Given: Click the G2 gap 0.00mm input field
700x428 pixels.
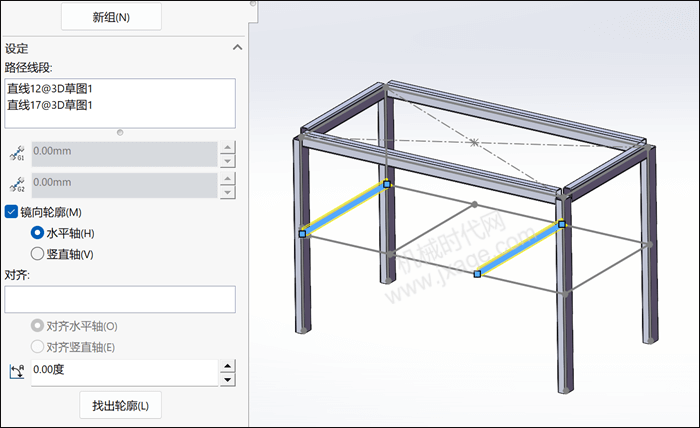Looking at the screenshot, I should [124, 185].
